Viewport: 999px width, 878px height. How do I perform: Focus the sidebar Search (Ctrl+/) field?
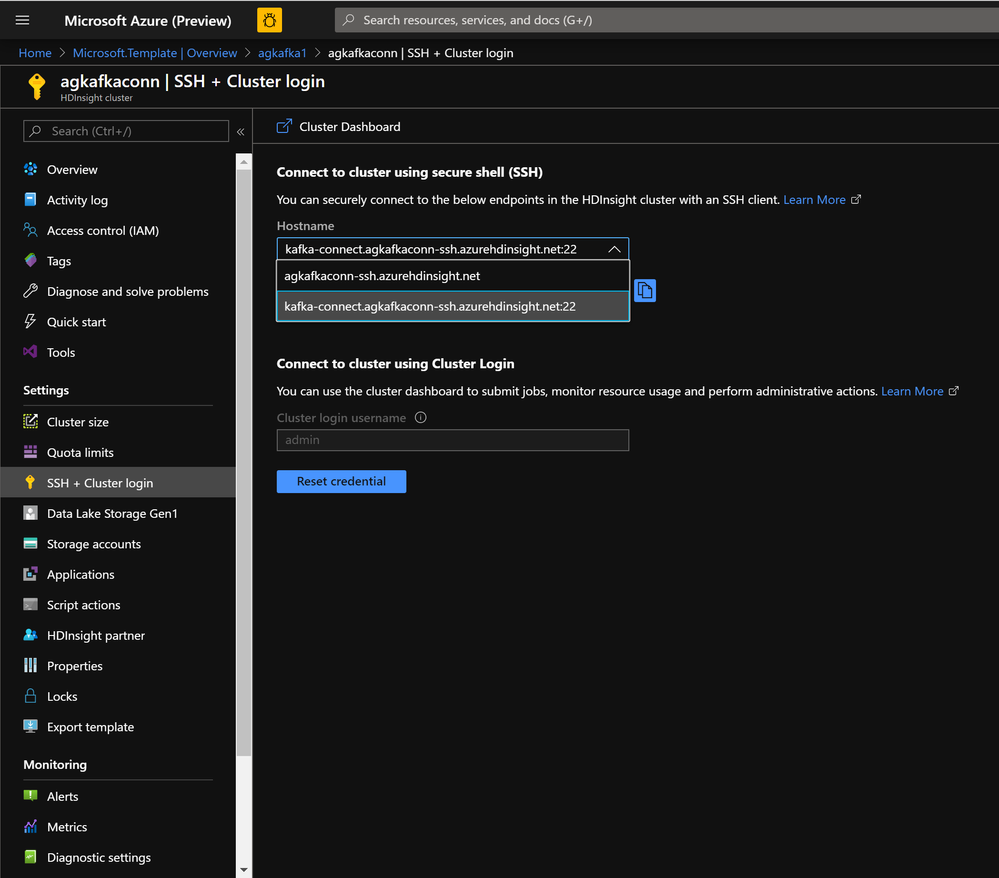pos(126,131)
